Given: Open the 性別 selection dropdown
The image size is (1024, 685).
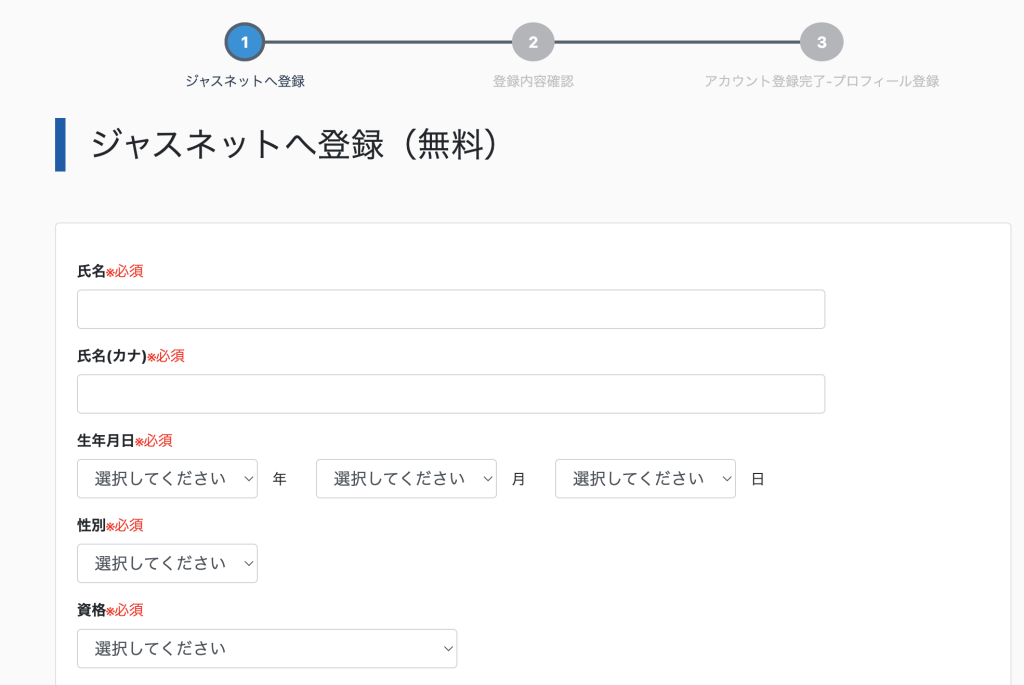Looking at the screenshot, I should (167, 563).
